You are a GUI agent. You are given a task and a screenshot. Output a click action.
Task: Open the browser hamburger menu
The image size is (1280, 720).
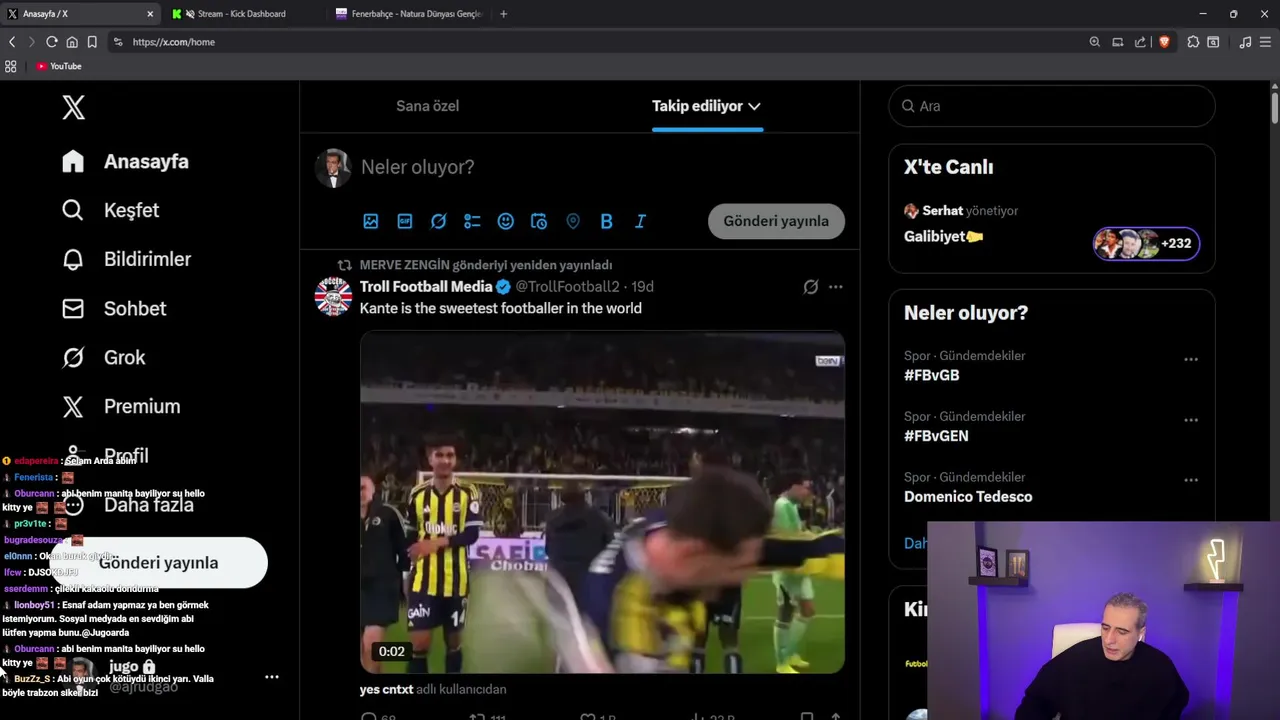[1265, 42]
